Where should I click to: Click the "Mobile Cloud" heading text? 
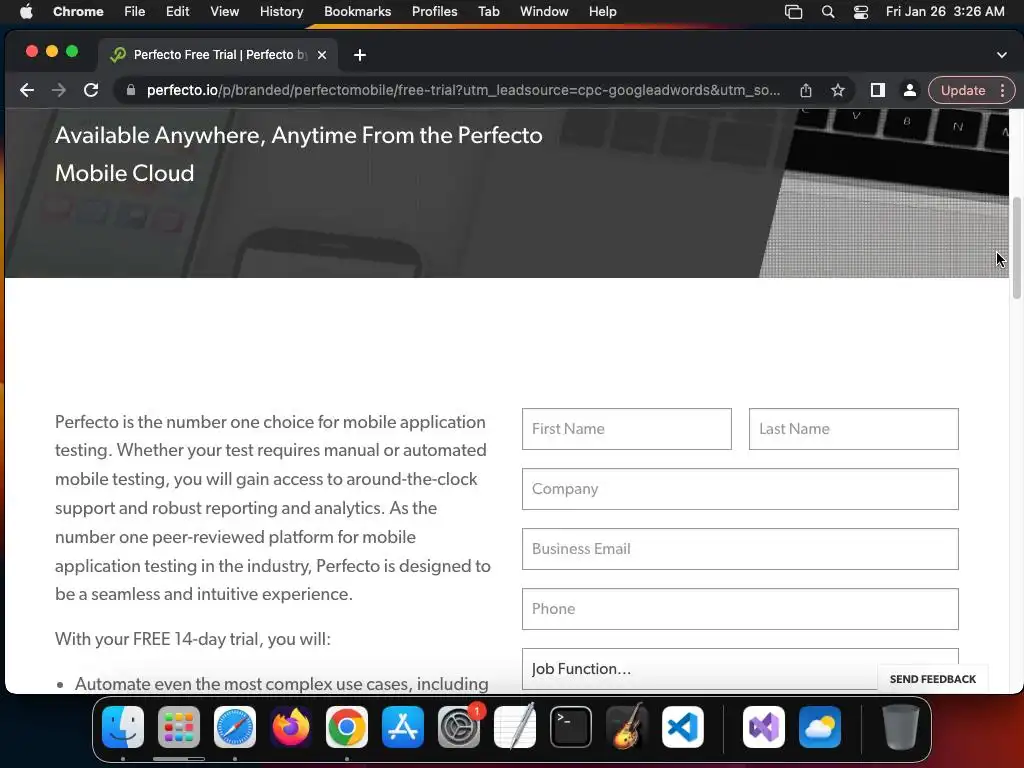coord(125,173)
